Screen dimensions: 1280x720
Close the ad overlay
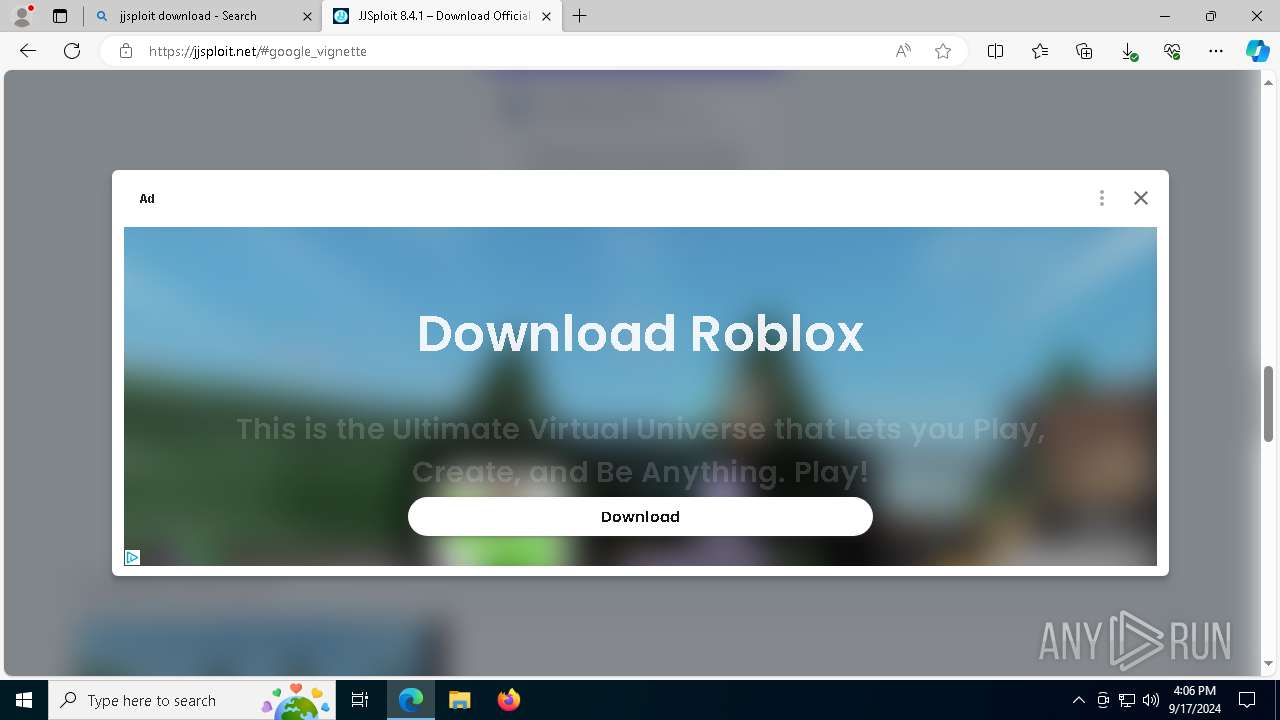(x=1141, y=198)
